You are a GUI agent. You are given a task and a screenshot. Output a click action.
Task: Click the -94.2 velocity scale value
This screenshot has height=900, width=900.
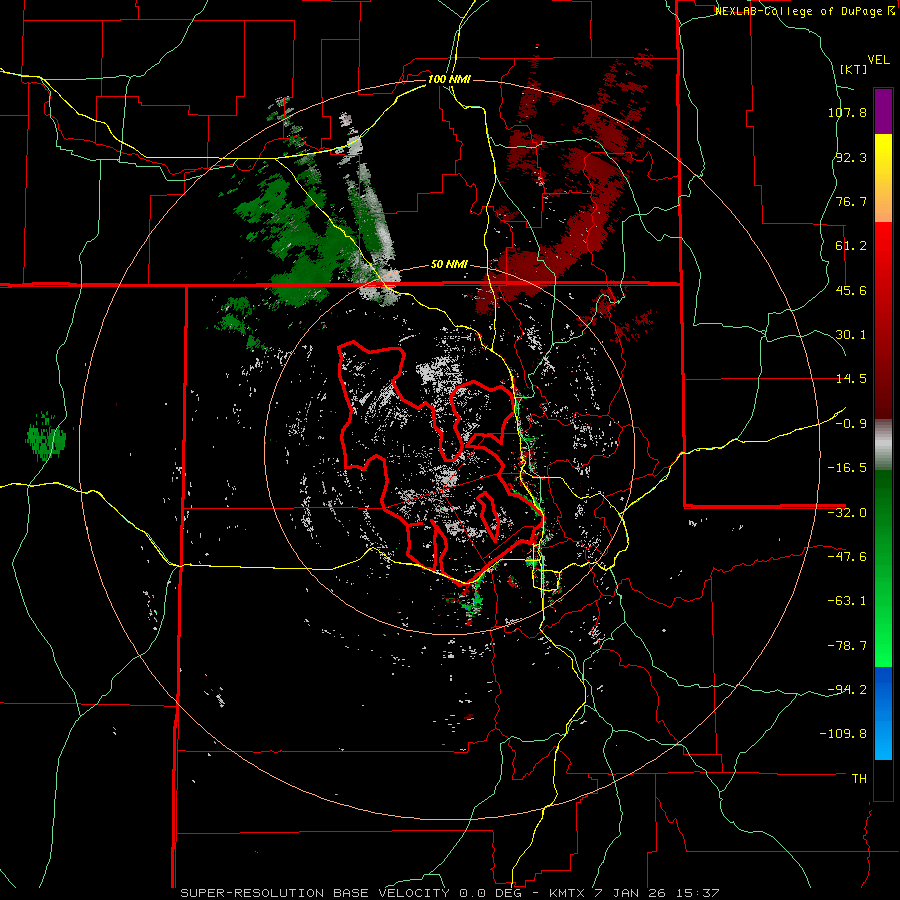[847, 690]
